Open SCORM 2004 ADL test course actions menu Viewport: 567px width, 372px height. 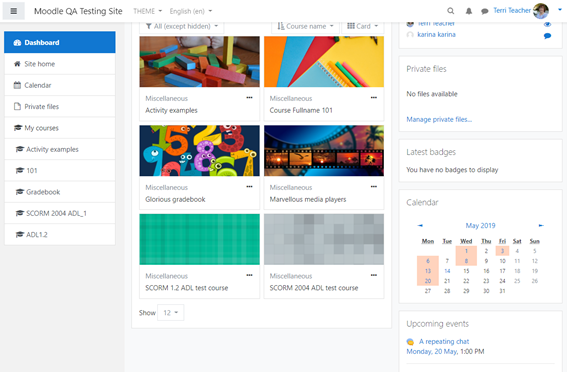[374, 275]
